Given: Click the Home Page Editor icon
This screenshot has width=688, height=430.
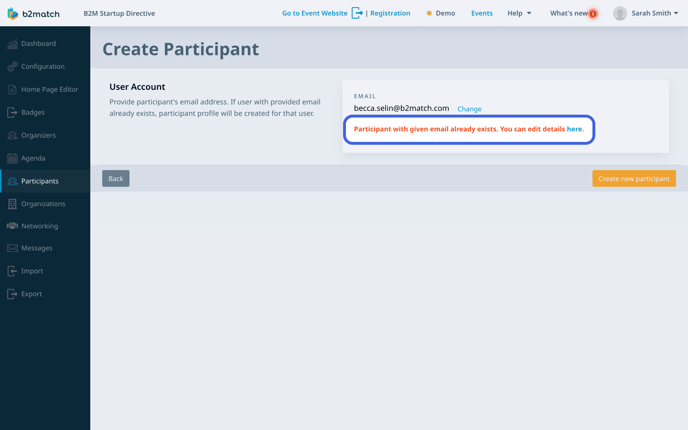Looking at the screenshot, I should (12, 90).
